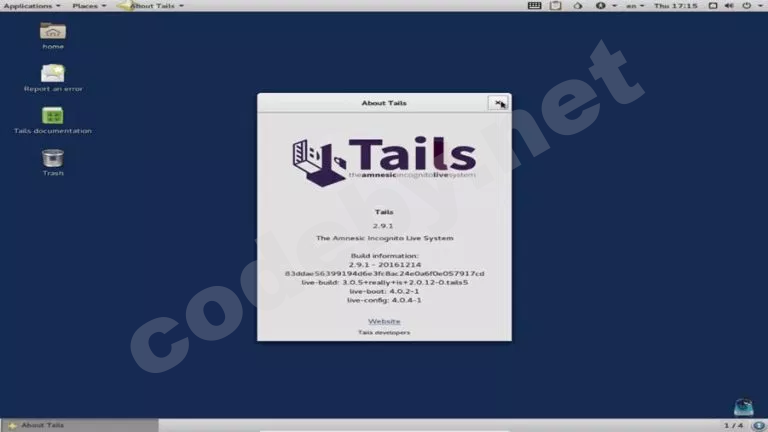Click the 'live-boot: 4.0.2-1' line
The height and width of the screenshot is (432, 768).
click(384, 291)
